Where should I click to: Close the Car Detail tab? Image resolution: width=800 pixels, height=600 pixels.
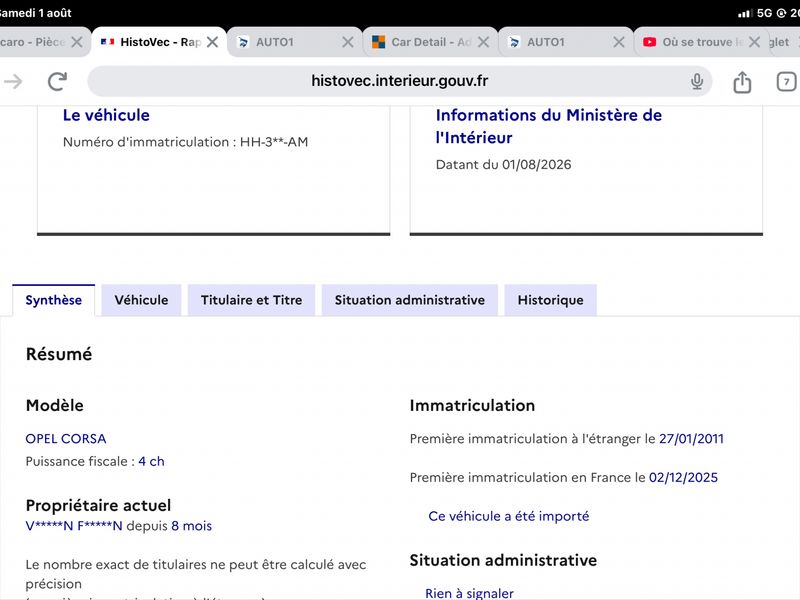point(483,42)
